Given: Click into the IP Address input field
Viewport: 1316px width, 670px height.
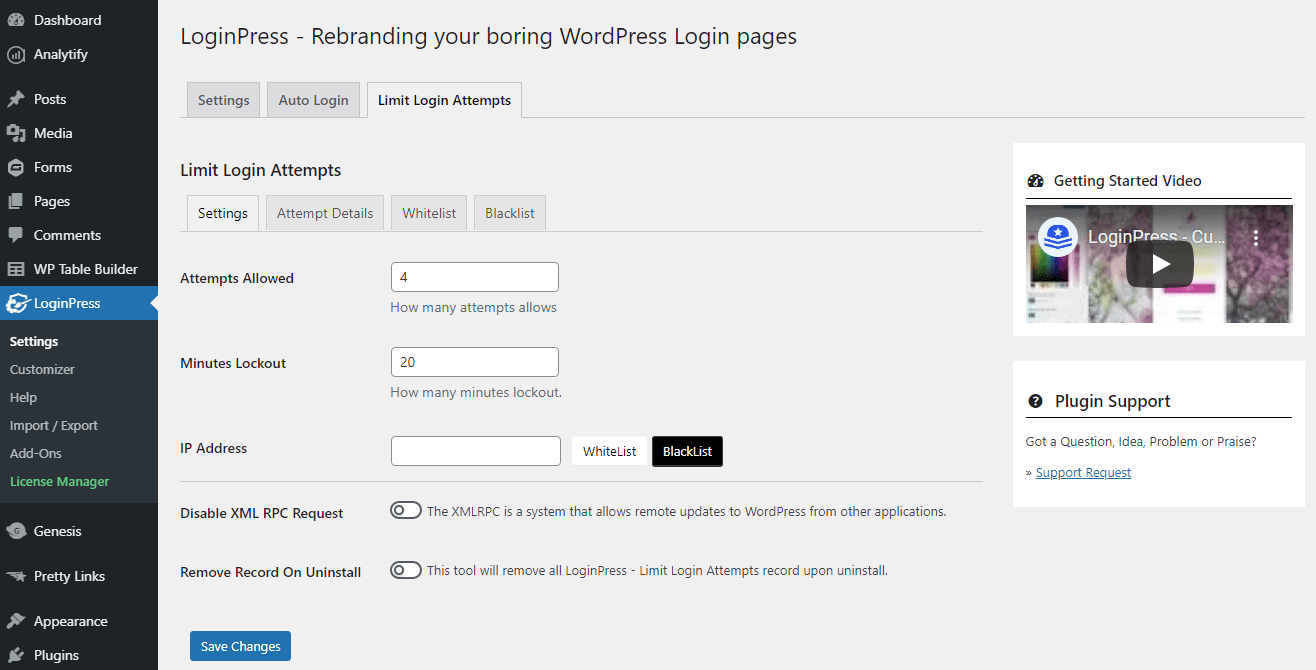Looking at the screenshot, I should click(476, 450).
